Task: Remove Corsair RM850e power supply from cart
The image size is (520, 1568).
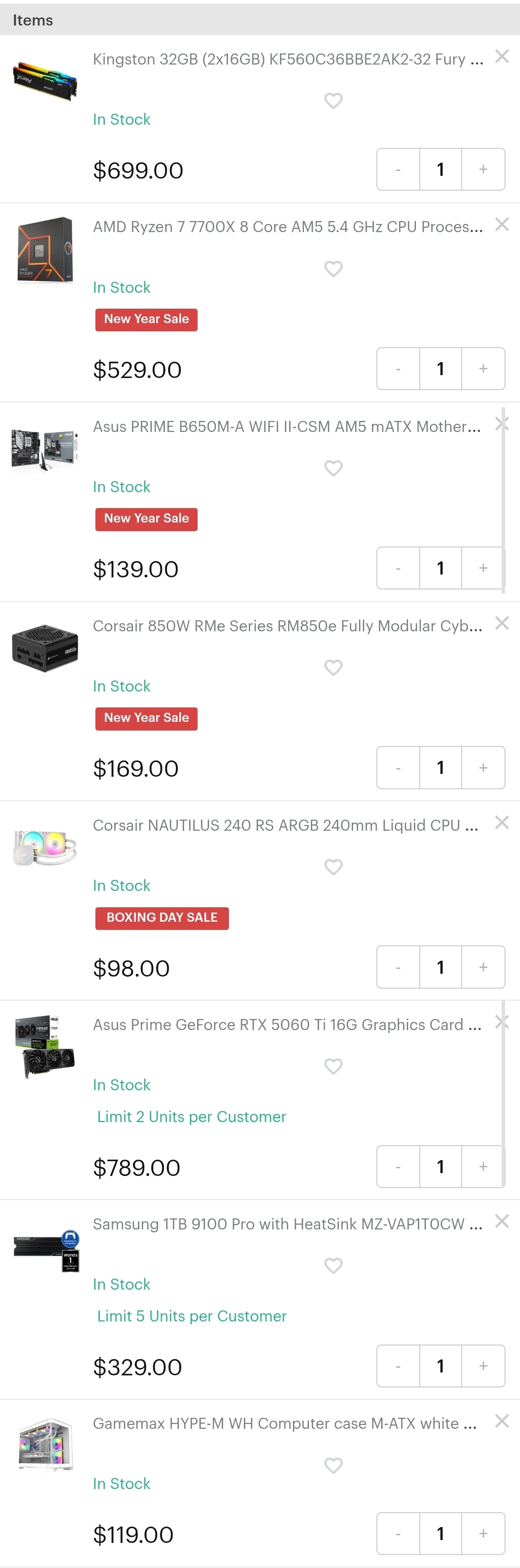Action: (x=502, y=623)
